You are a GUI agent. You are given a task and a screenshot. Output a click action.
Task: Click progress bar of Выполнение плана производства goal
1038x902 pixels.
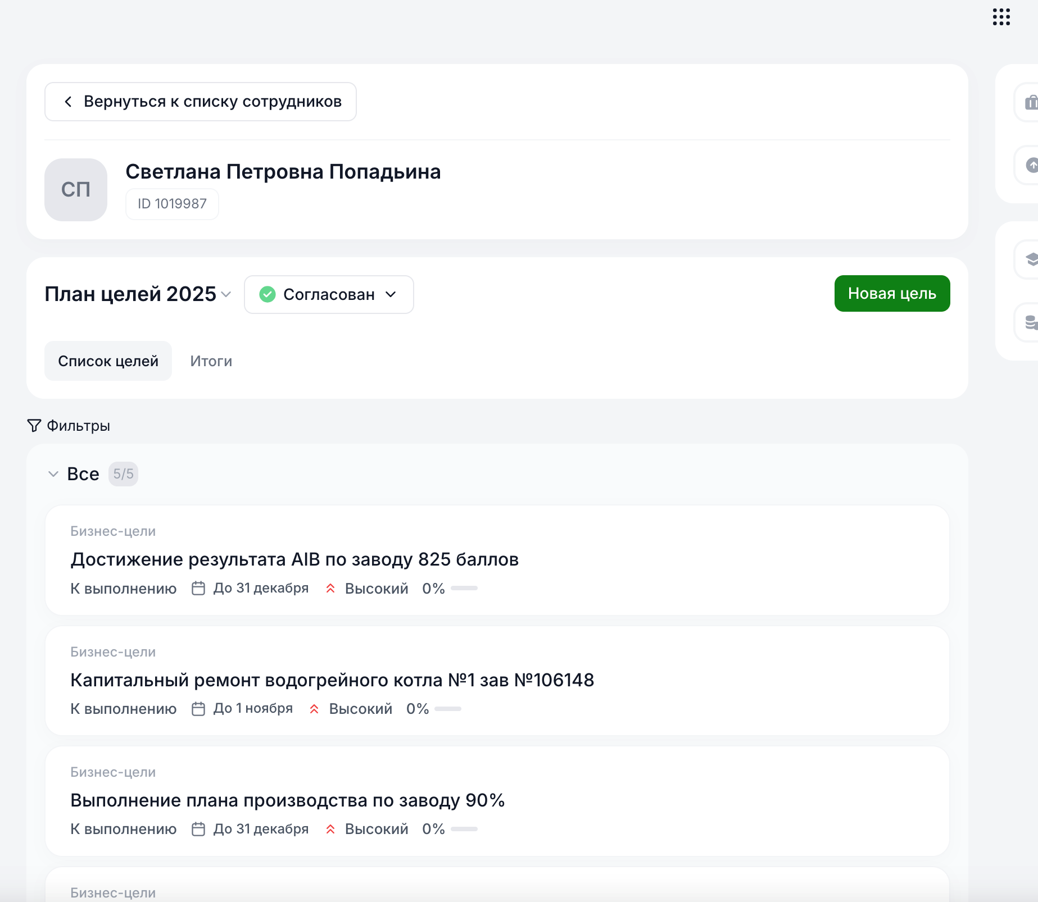463,829
